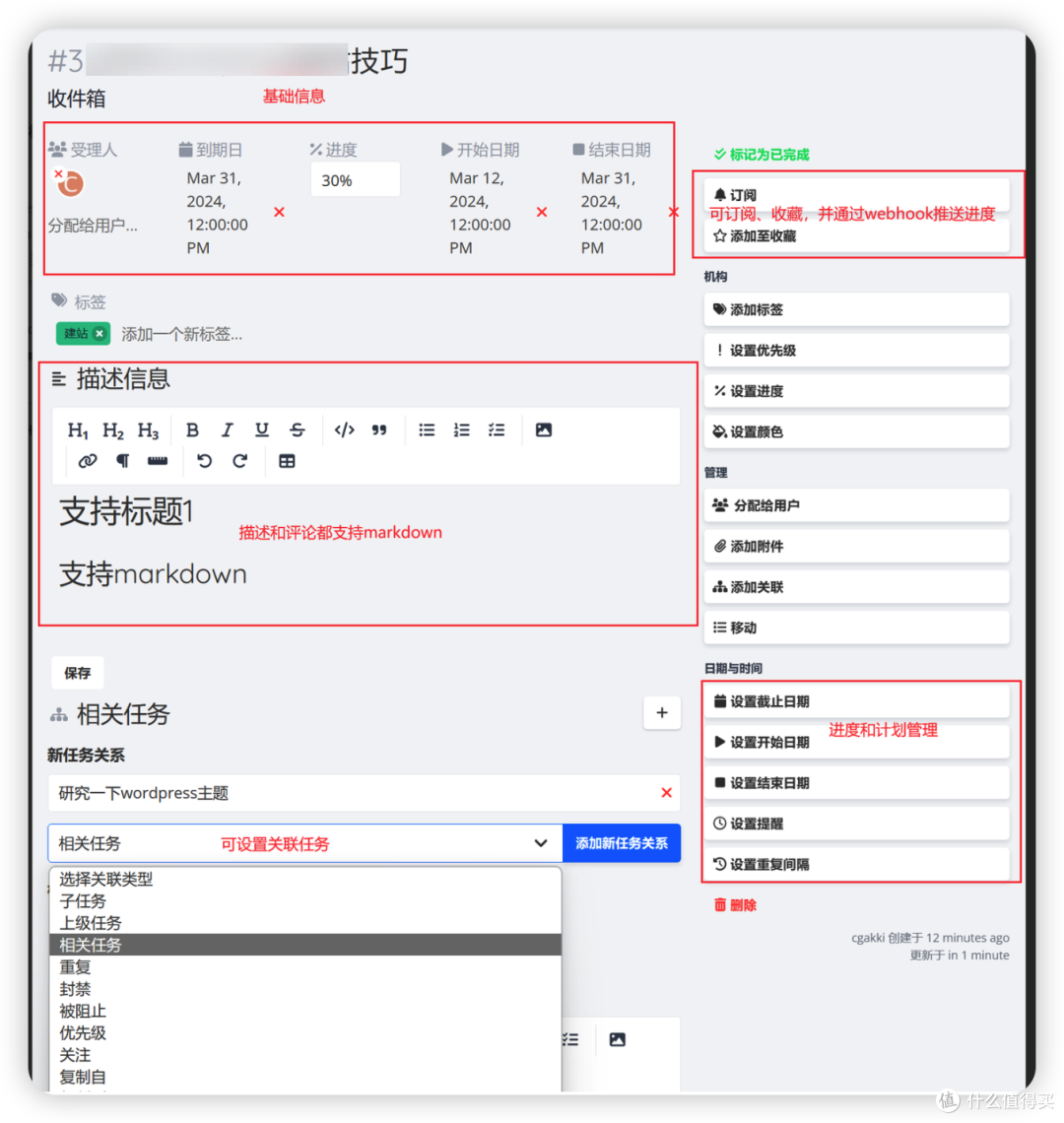Image resolution: width=1064 pixels, height=1123 pixels.
Task: Click 设置优先级 sidebar button
Action: (857, 351)
